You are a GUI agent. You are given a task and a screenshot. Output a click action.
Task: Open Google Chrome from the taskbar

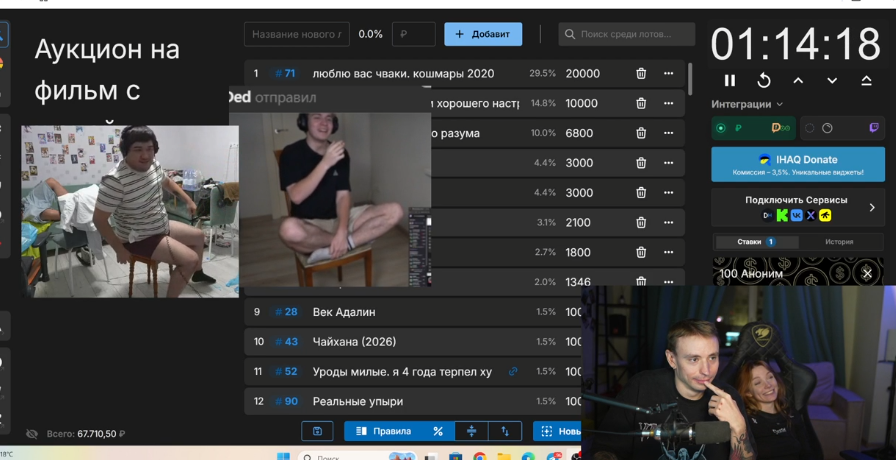(x=480, y=456)
